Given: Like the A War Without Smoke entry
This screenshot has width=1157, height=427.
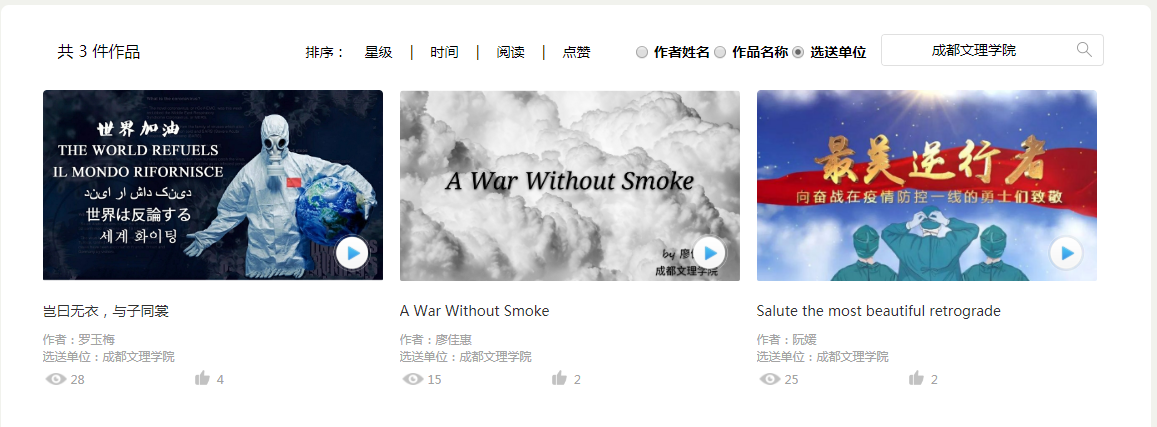Looking at the screenshot, I should pyautogui.click(x=559, y=379).
